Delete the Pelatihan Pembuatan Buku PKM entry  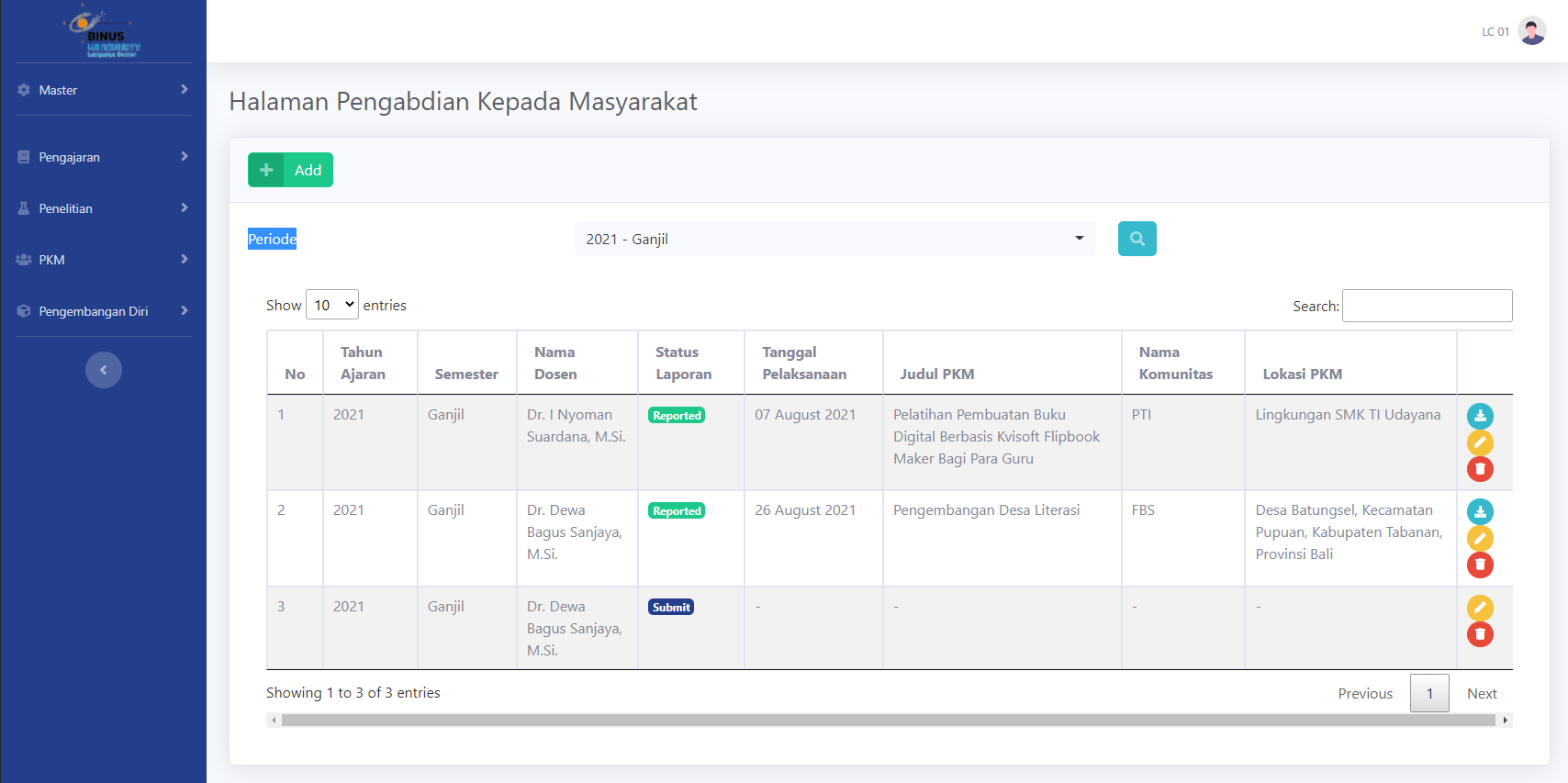pyautogui.click(x=1480, y=469)
